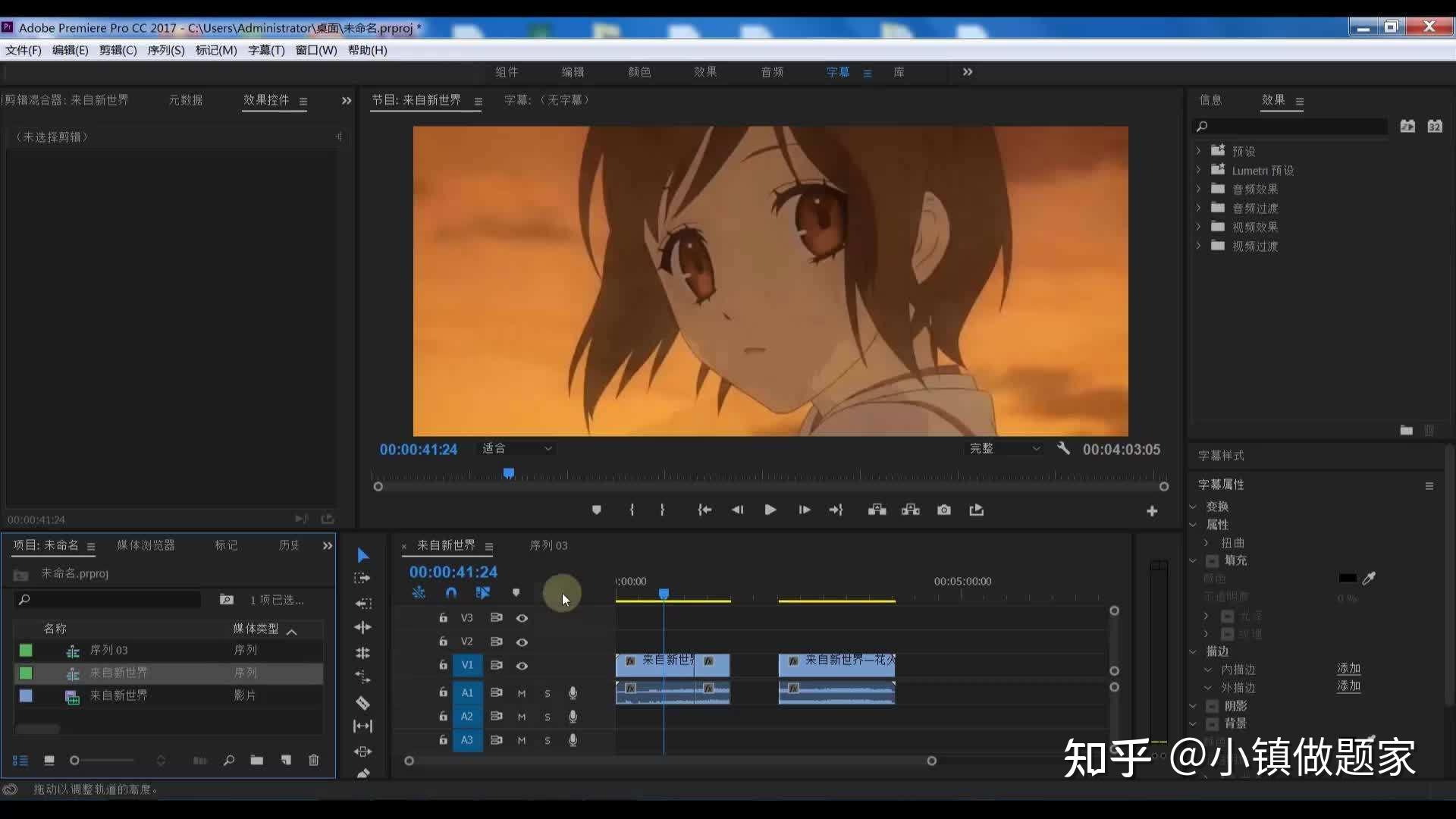
Task: Switch to the 序列 03 timeline tab
Action: pyautogui.click(x=548, y=545)
